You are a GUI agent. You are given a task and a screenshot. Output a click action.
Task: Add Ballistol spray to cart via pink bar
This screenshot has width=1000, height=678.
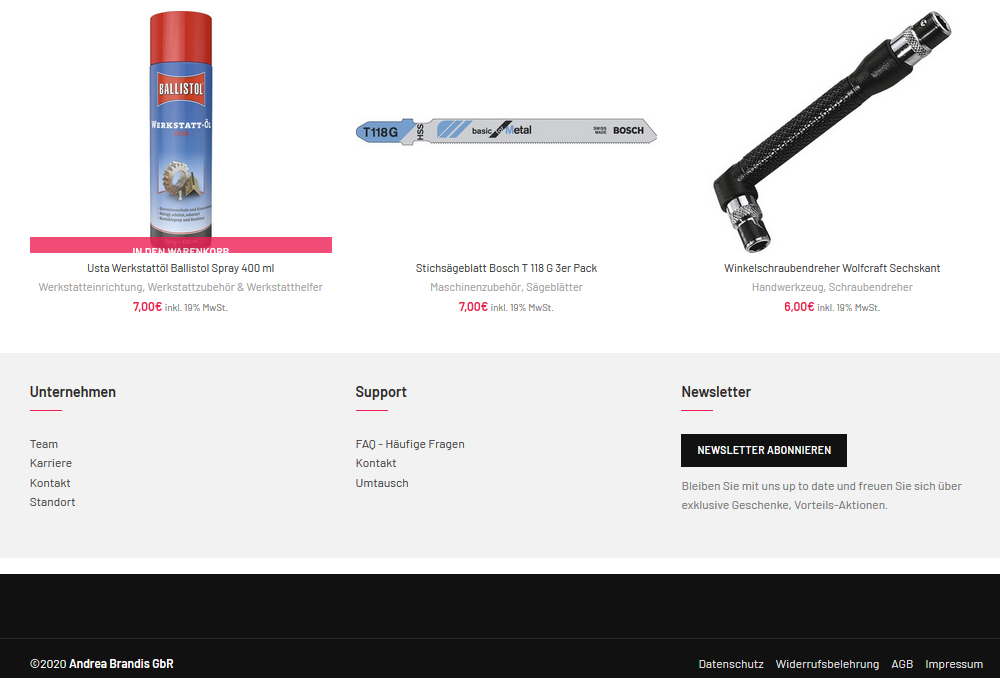pyautogui.click(x=180, y=245)
